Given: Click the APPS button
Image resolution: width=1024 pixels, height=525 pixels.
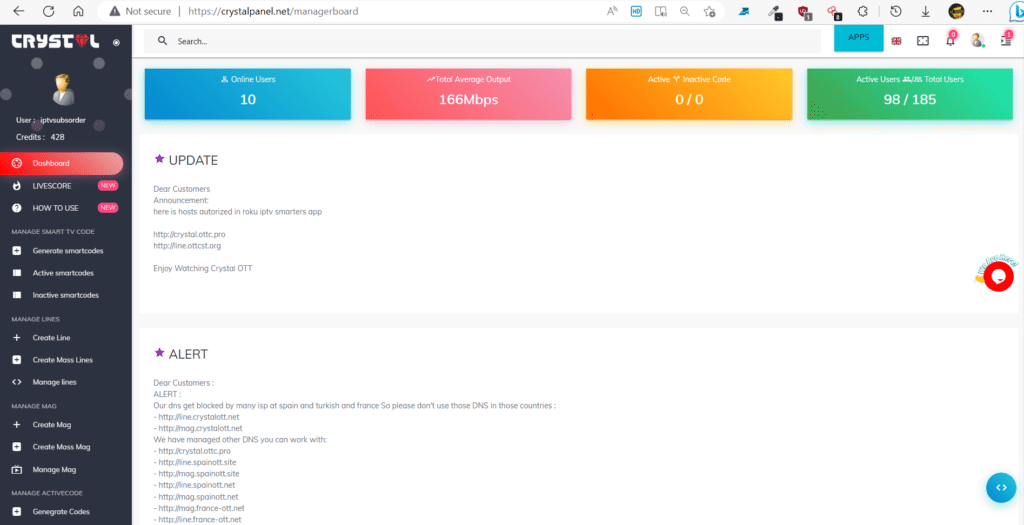Looking at the screenshot, I should pyautogui.click(x=858, y=38).
